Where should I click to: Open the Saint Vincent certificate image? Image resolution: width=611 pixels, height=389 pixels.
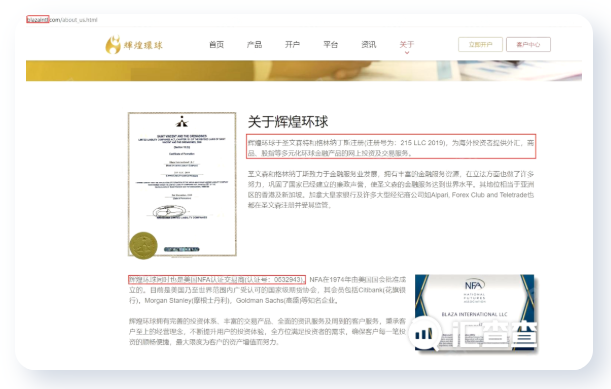point(182,184)
